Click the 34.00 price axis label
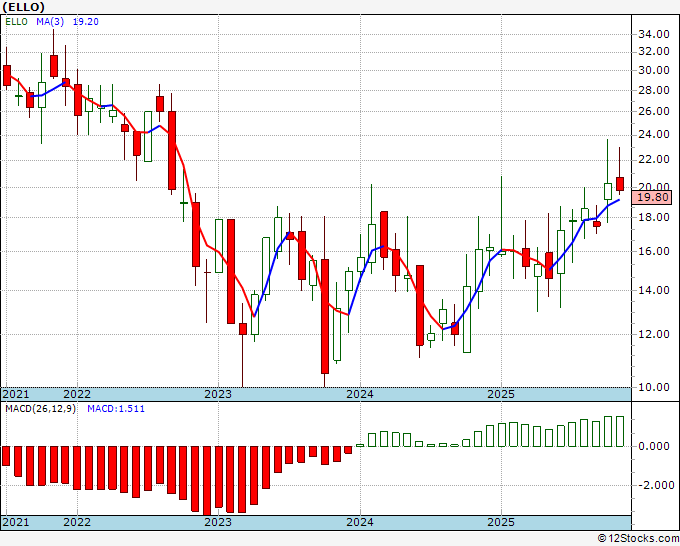680x546 pixels. tap(654, 34)
